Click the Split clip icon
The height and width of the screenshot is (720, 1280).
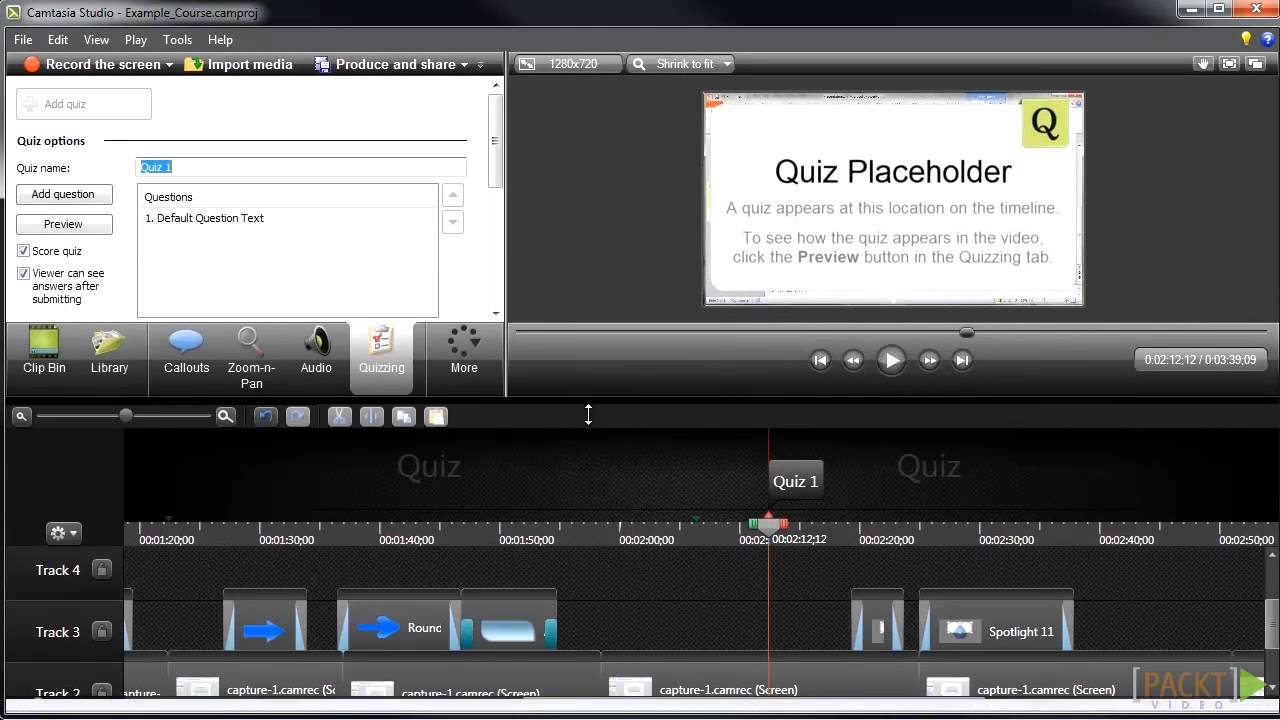[372, 416]
